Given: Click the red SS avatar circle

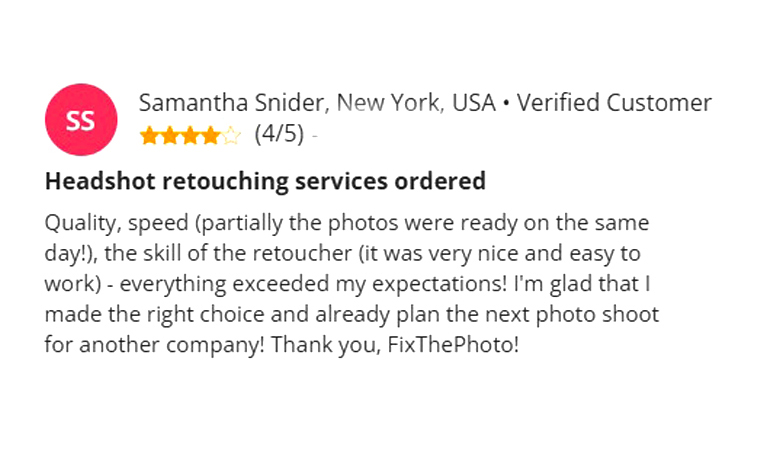Looking at the screenshot, I should click(81, 119).
